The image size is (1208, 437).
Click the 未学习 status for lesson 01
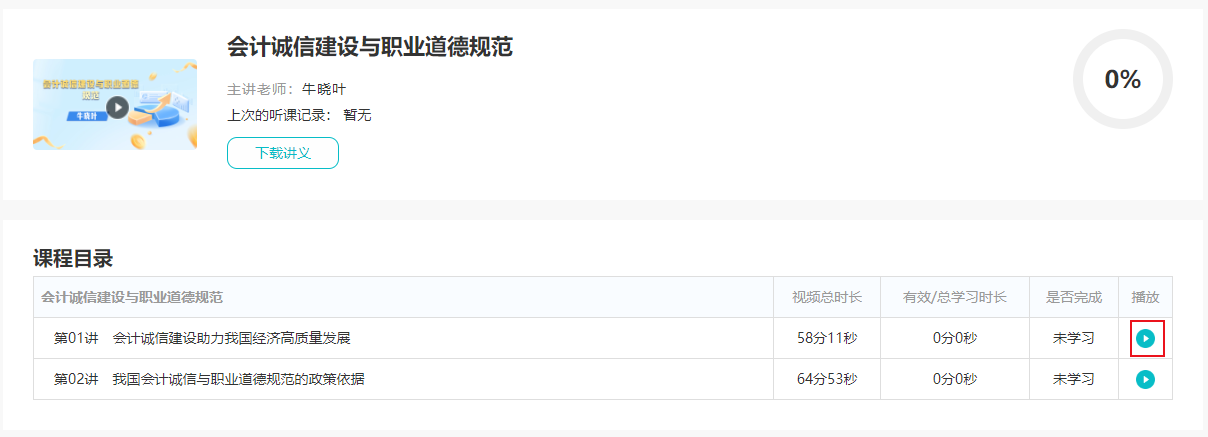[x=1074, y=339]
